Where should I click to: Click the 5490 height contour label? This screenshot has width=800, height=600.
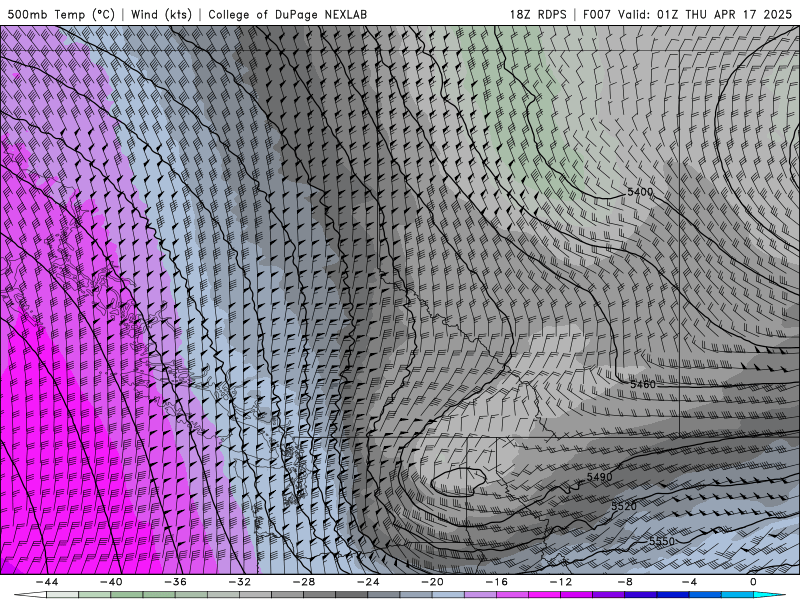click(599, 477)
